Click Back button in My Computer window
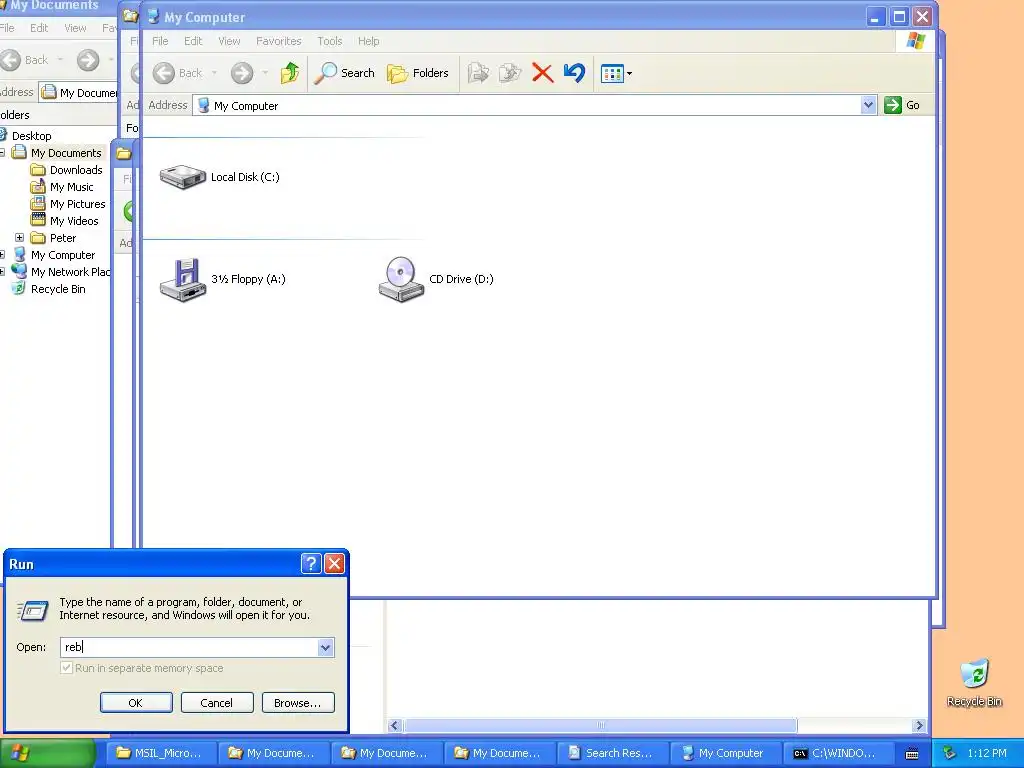 pyautogui.click(x=178, y=72)
